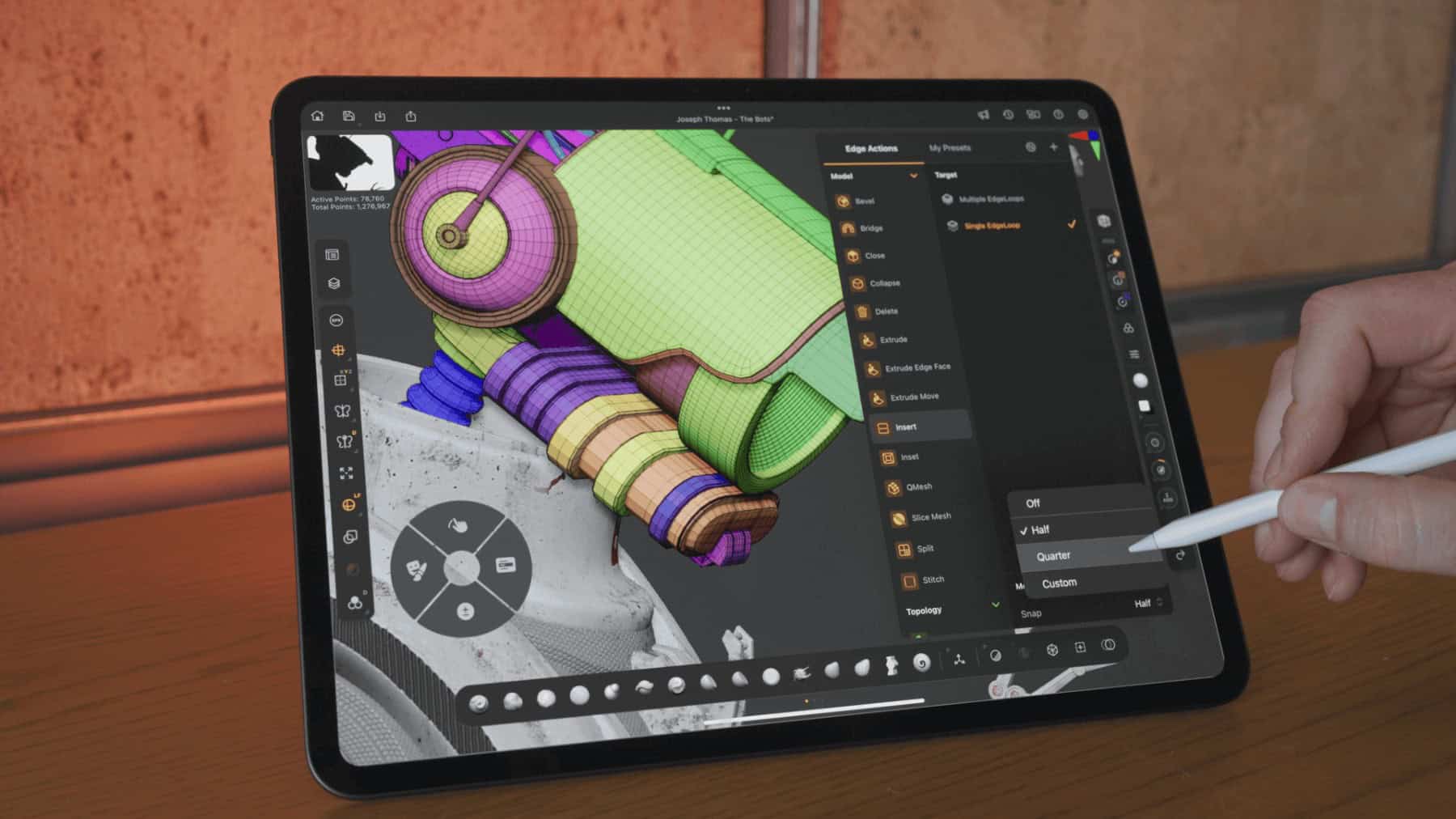Click the import download-tray icon
This screenshot has width=1456, height=819.
(380, 117)
